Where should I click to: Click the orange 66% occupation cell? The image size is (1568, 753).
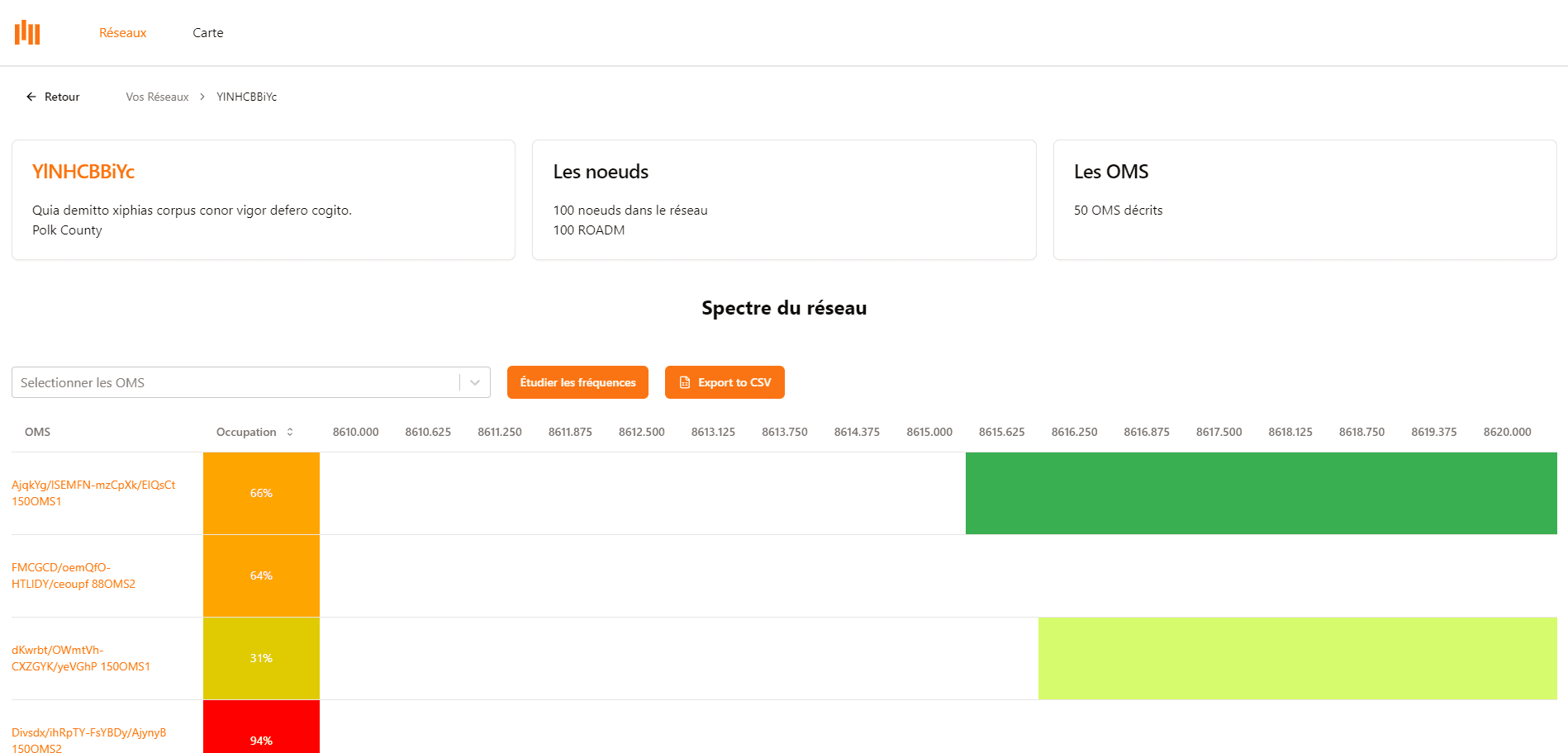[261, 493]
